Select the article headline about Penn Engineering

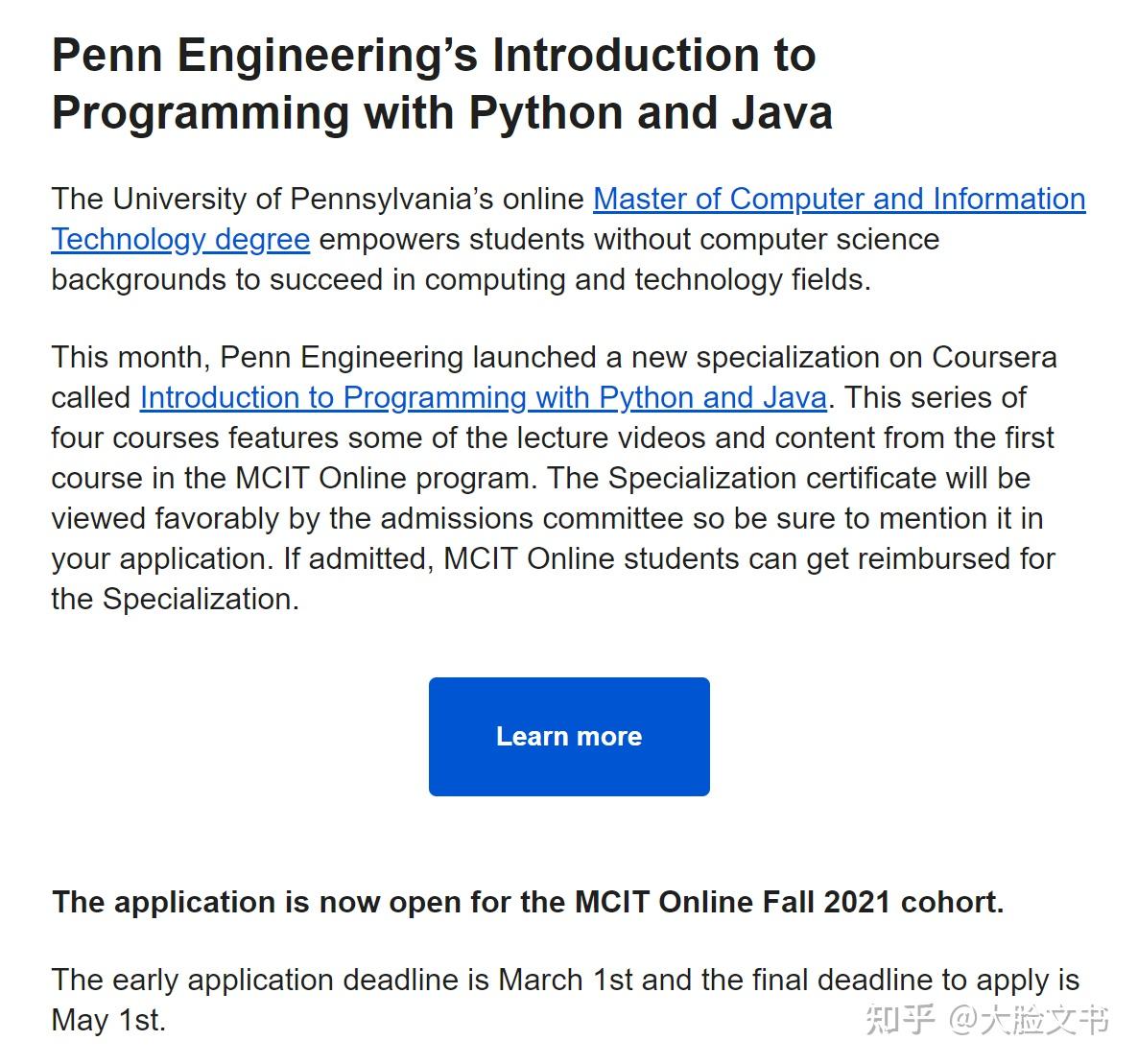pyautogui.click(x=434, y=83)
